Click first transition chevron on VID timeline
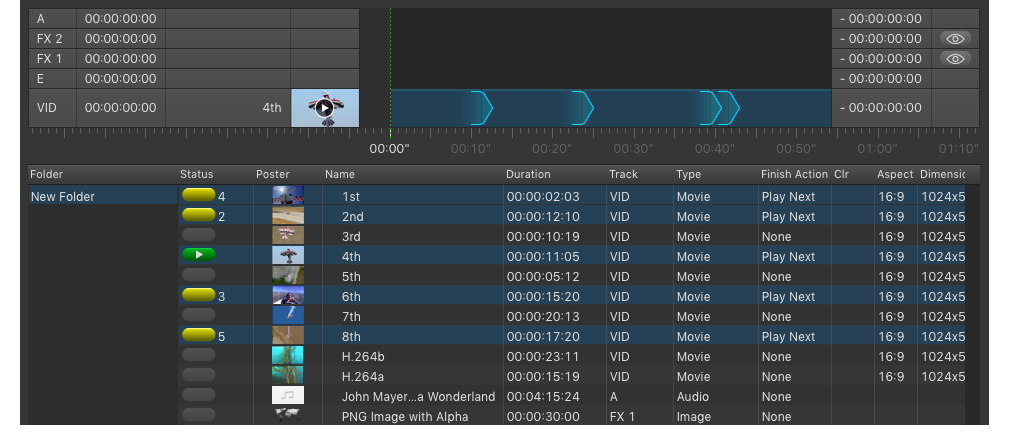This screenshot has height=445, width=1009. pos(481,107)
